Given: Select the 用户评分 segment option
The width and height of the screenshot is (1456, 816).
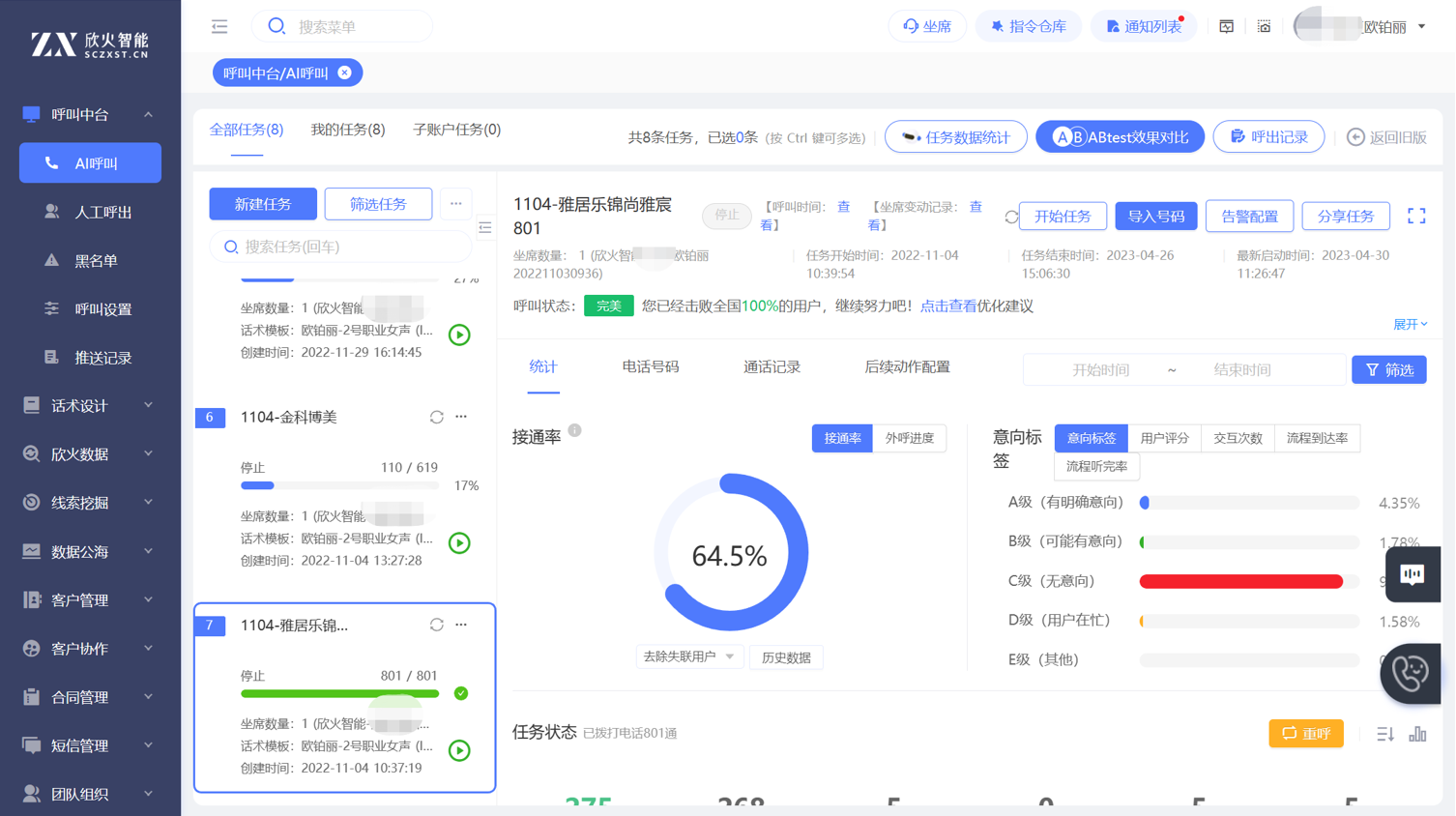Looking at the screenshot, I should pyautogui.click(x=1164, y=439).
